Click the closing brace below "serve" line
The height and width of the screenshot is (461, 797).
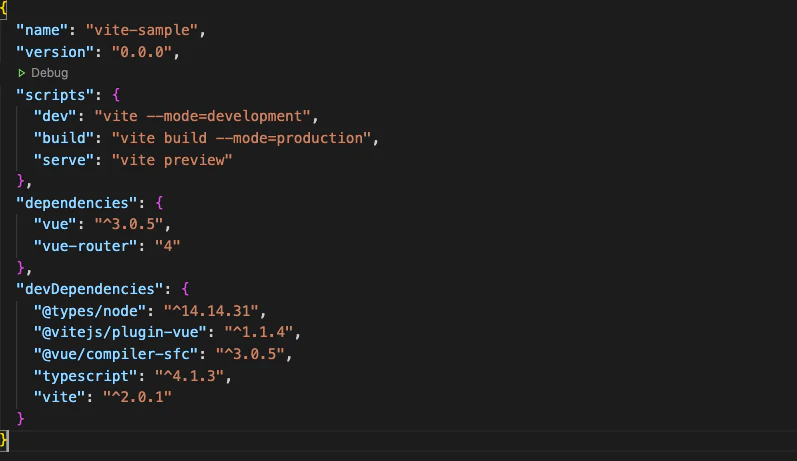pyautogui.click(x=20, y=181)
